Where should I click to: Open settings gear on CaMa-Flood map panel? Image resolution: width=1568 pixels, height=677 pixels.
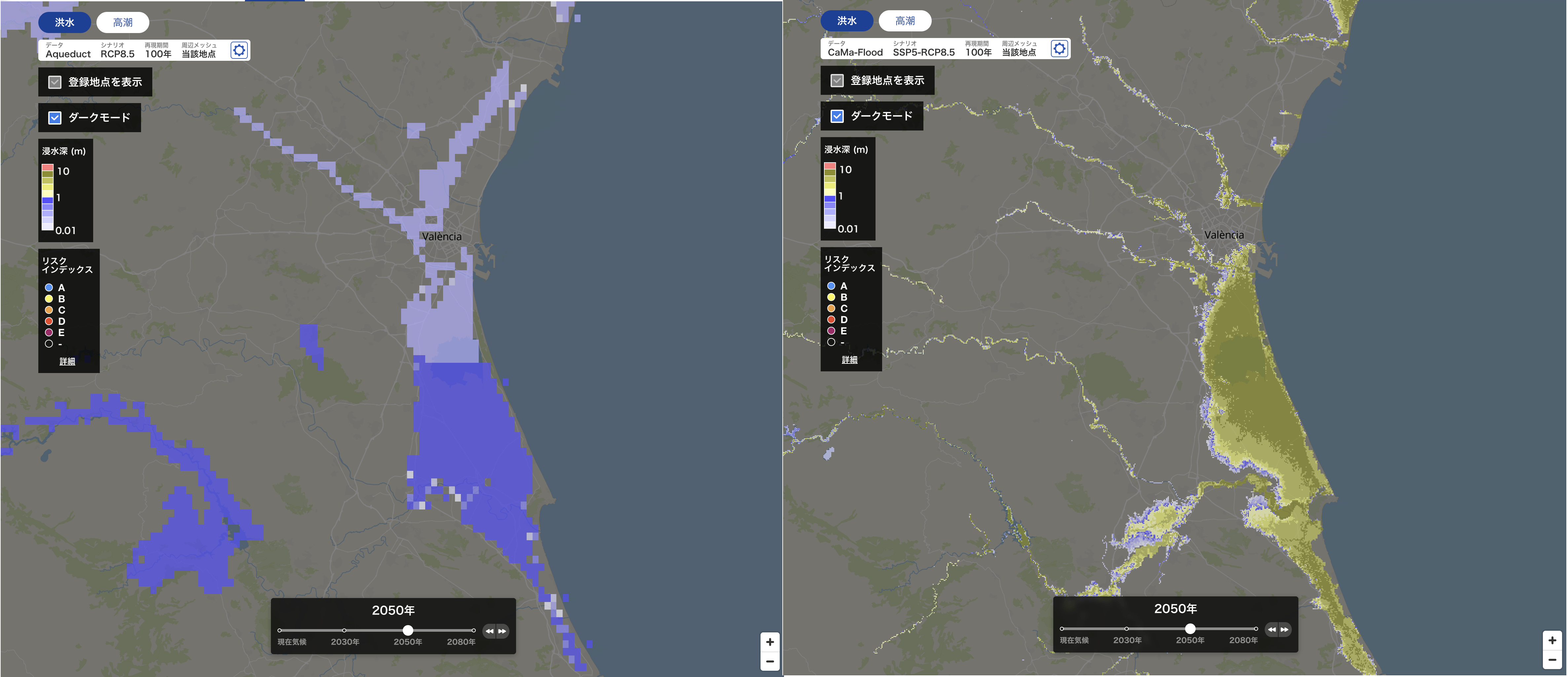click(1059, 49)
